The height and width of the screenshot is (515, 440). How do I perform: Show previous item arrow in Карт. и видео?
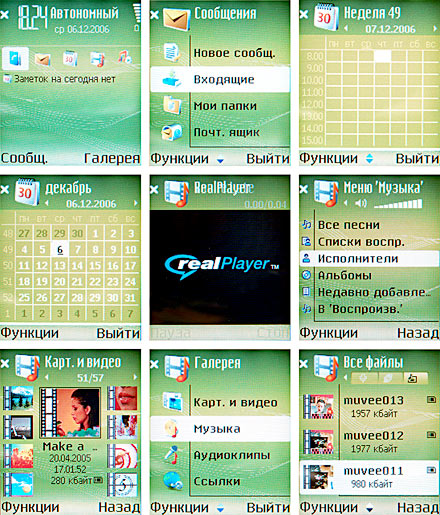pos(47,377)
